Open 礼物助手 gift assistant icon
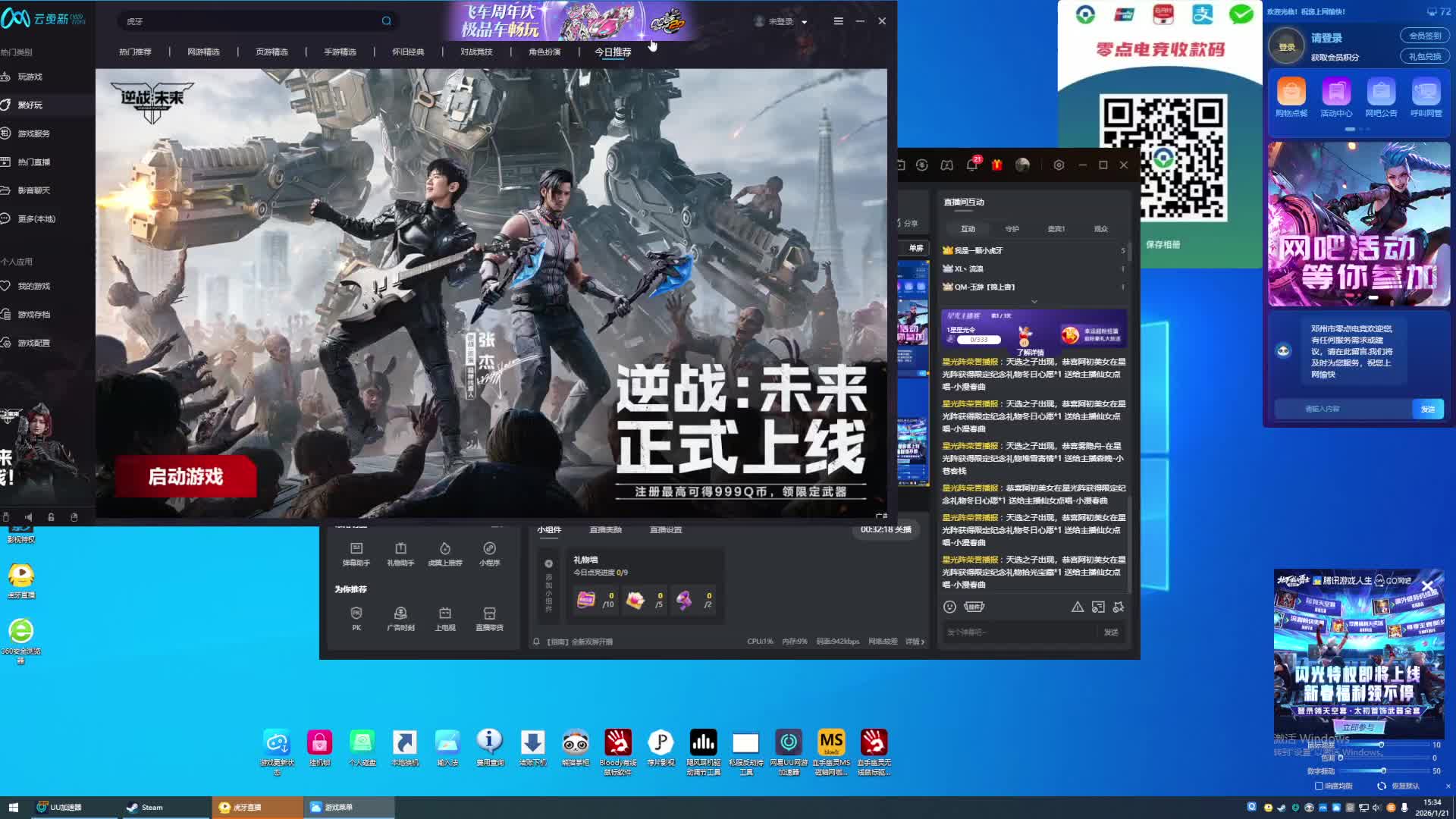 click(400, 553)
